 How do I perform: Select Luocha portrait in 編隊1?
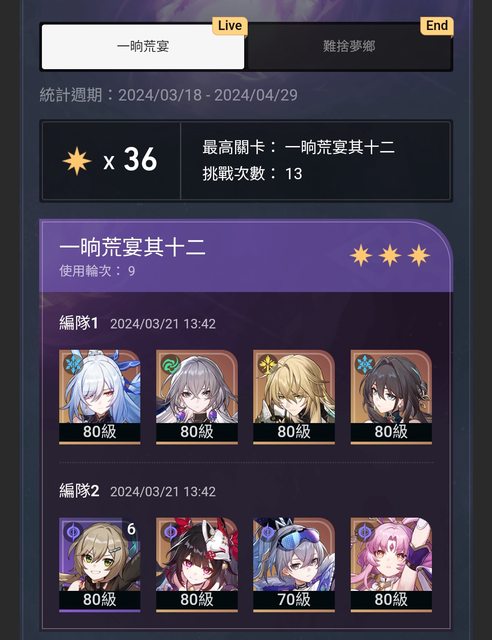pyautogui.click(x=294, y=397)
